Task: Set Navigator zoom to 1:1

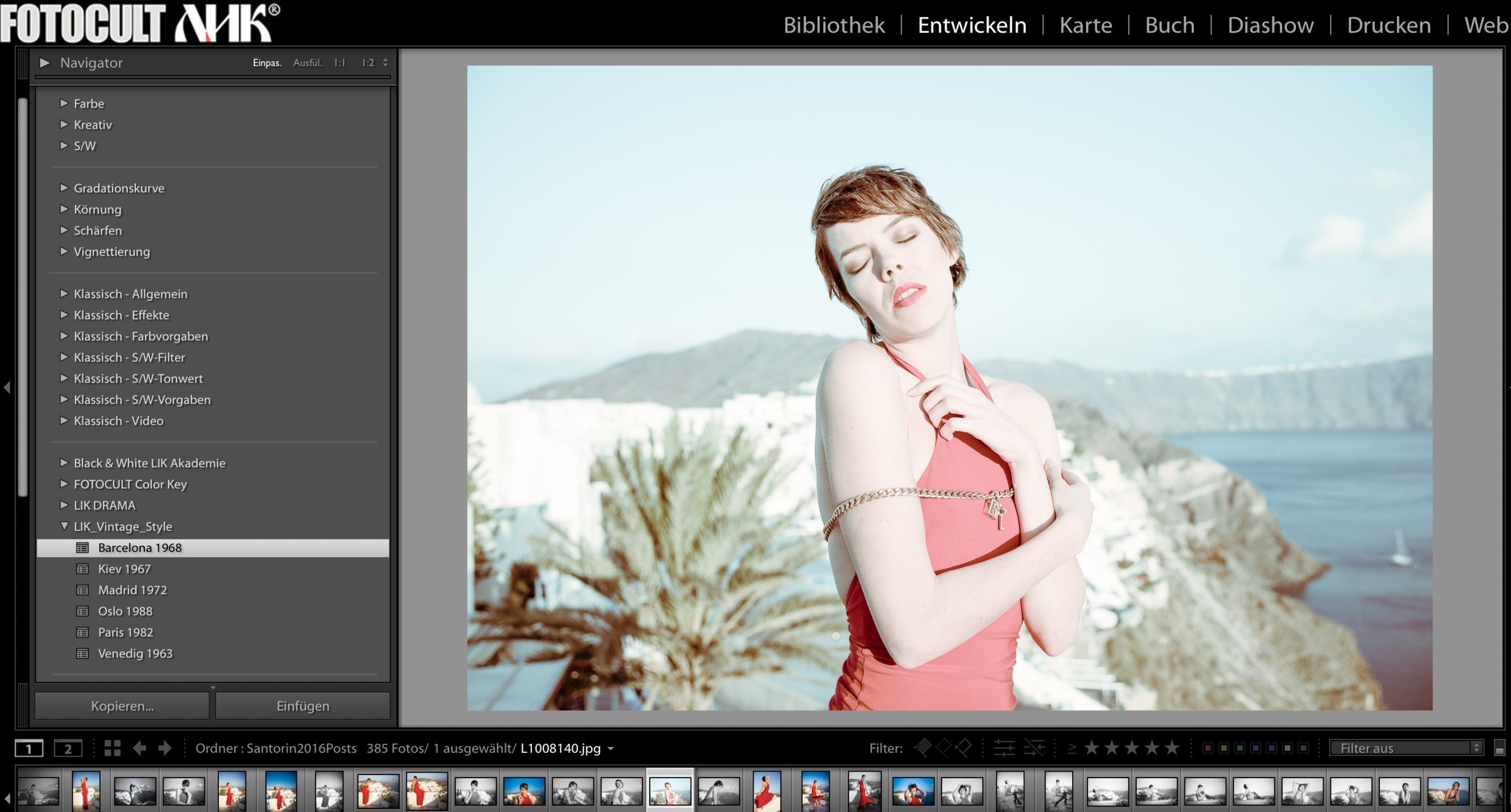Action: [x=340, y=63]
